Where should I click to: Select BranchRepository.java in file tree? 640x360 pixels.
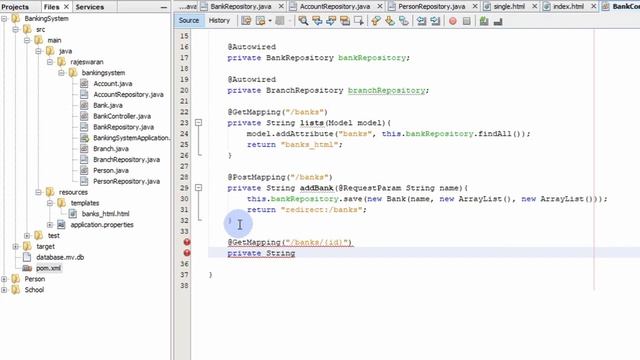127,160
